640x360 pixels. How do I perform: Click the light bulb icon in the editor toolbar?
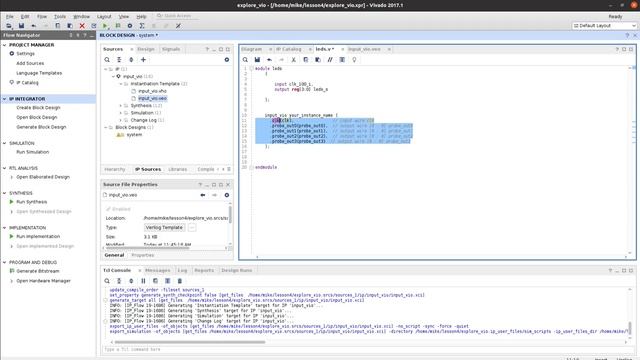[x=354, y=60]
